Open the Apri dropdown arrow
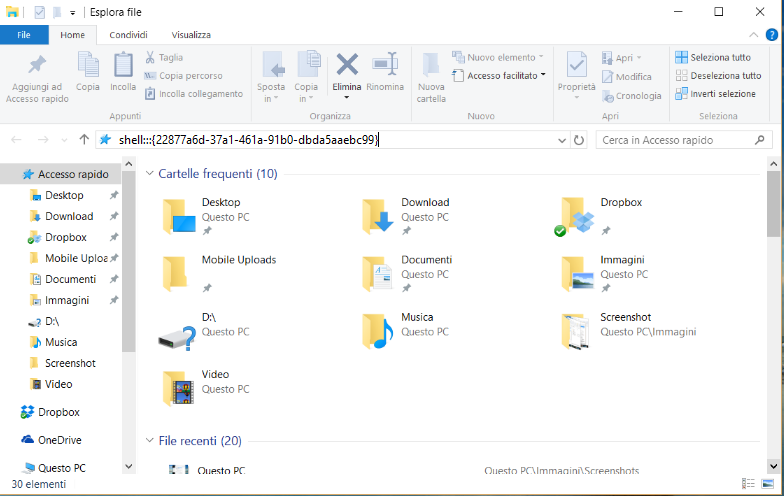Screen dimensions: 784x496 pyautogui.click(x=639, y=58)
